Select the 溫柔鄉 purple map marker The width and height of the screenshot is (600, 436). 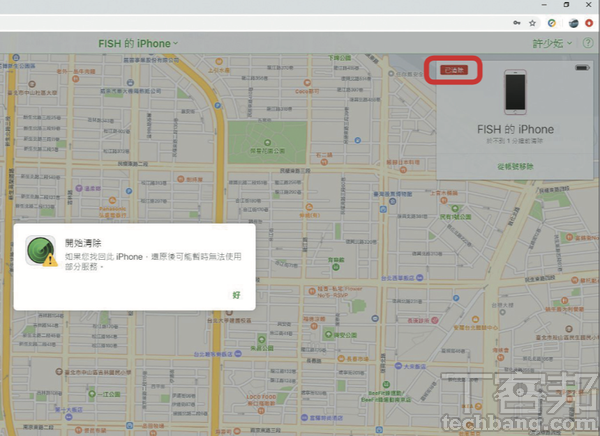(79, 188)
